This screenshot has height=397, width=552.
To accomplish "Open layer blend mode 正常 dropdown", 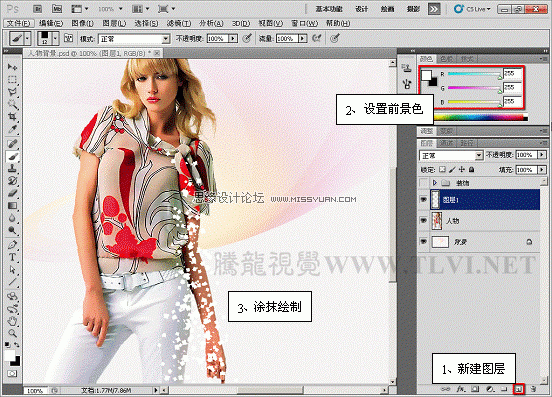I will (451, 155).
